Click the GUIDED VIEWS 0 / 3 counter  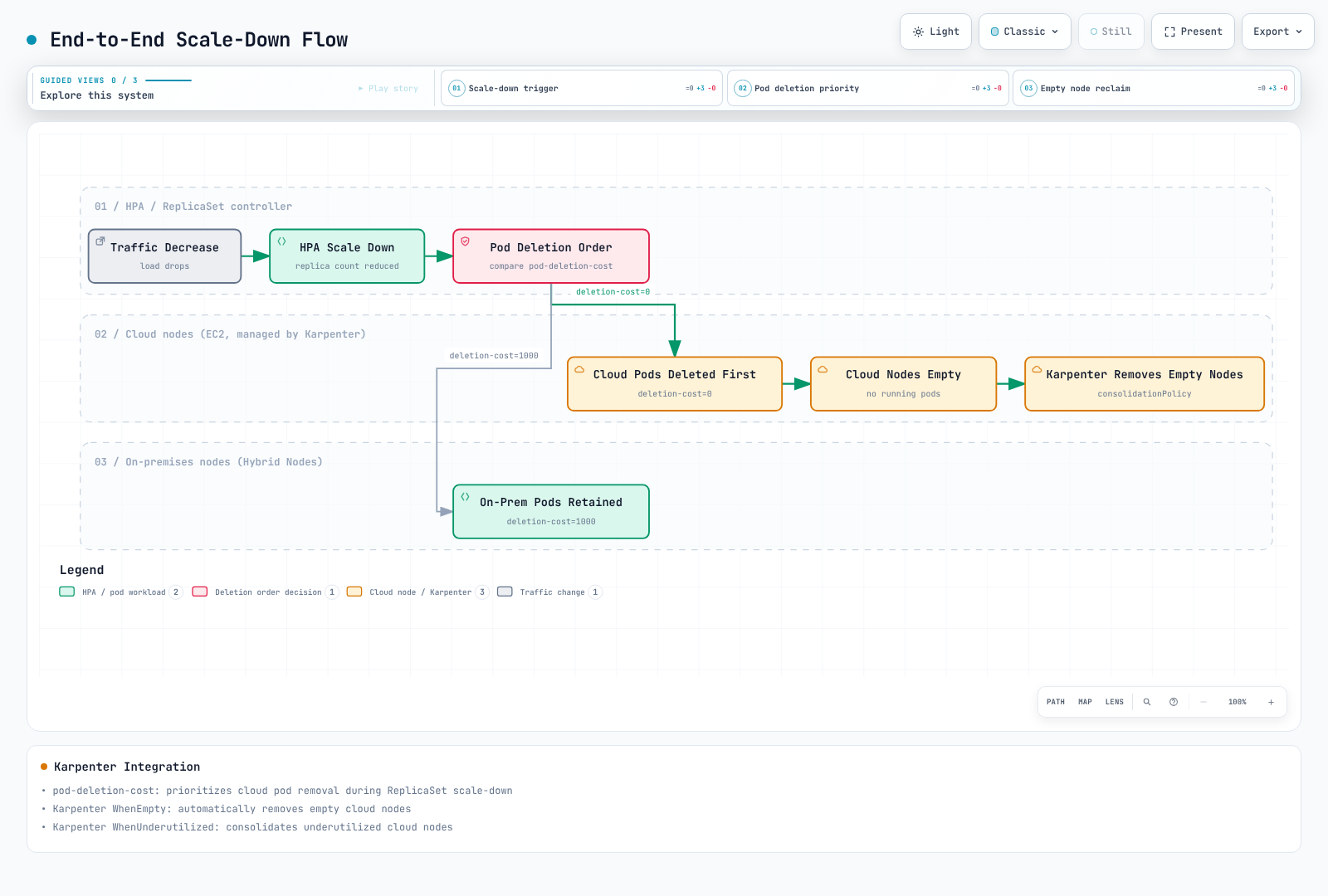coord(89,80)
